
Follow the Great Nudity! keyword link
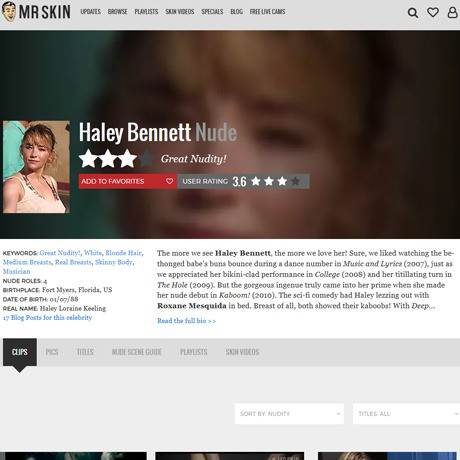click(60, 253)
